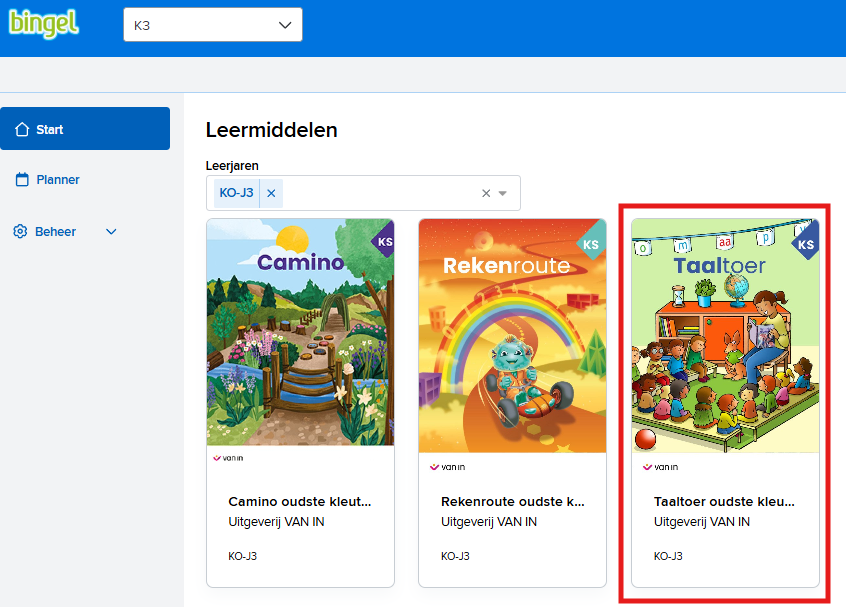
Task: Click the van in logo under Taaltoer
Action: [660, 467]
